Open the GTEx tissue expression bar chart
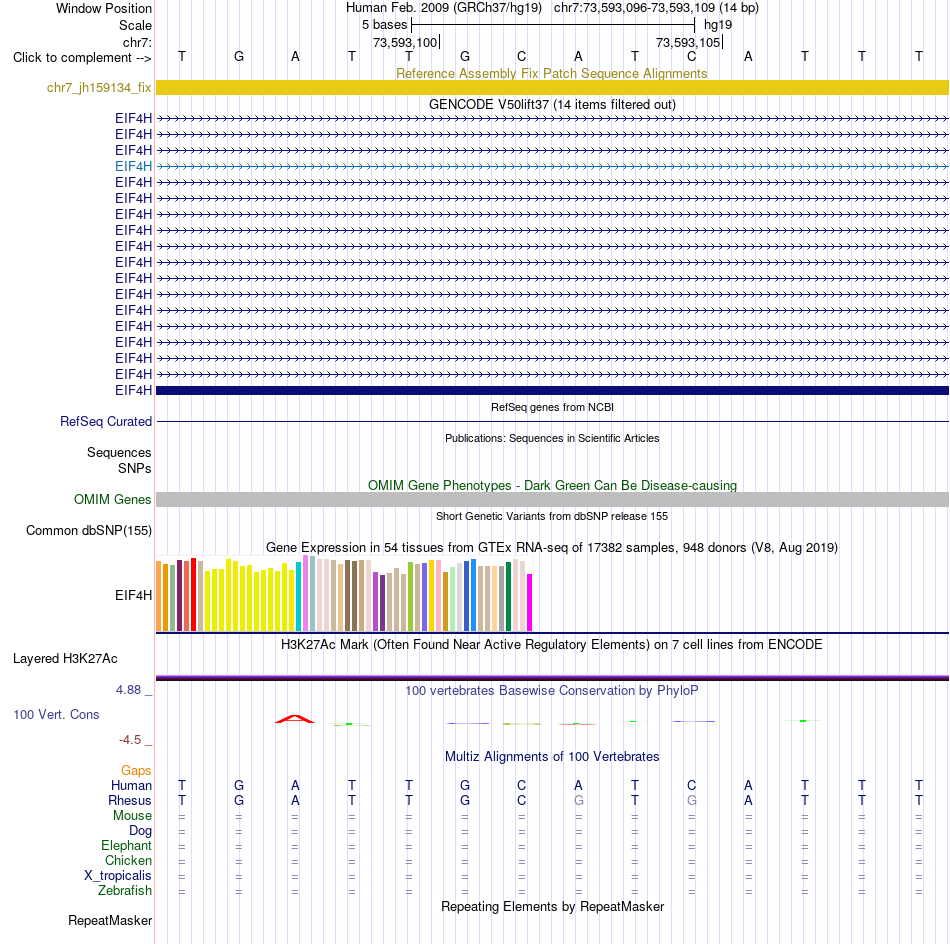The image size is (950, 944). click(x=344, y=594)
